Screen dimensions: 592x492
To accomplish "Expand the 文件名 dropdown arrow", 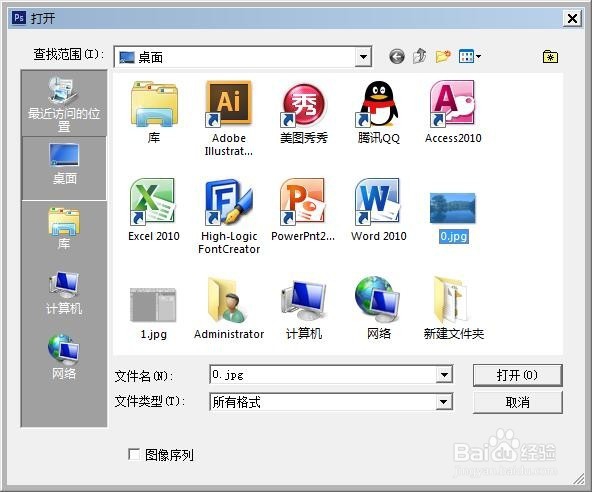I will click(444, 375).
